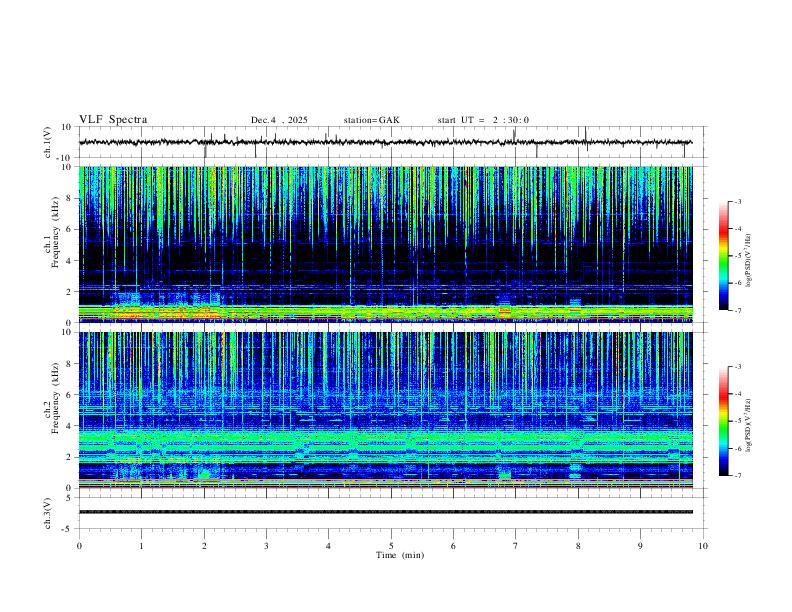792x612 pixels.
Task: Click the time axis tick label "4"
Action: point(329,546)
